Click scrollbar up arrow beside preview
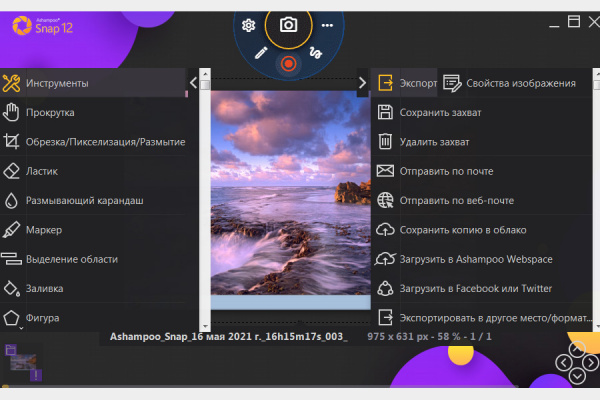 click(x=205, y=74)
